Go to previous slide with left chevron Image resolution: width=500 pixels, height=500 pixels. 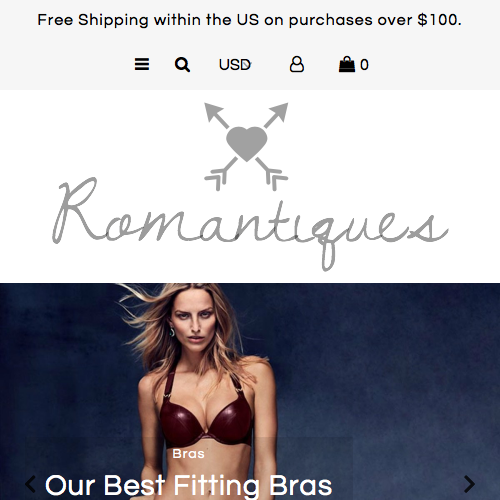(x=30, y=484)
